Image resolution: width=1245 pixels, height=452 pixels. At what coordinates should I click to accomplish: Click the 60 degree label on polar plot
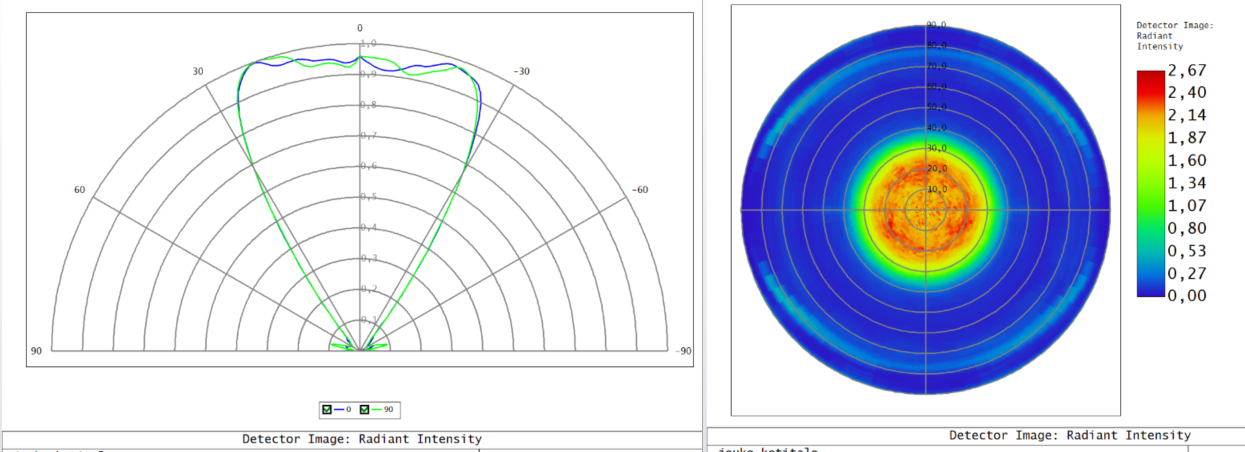pyautogui.click(x=80, y=190)
